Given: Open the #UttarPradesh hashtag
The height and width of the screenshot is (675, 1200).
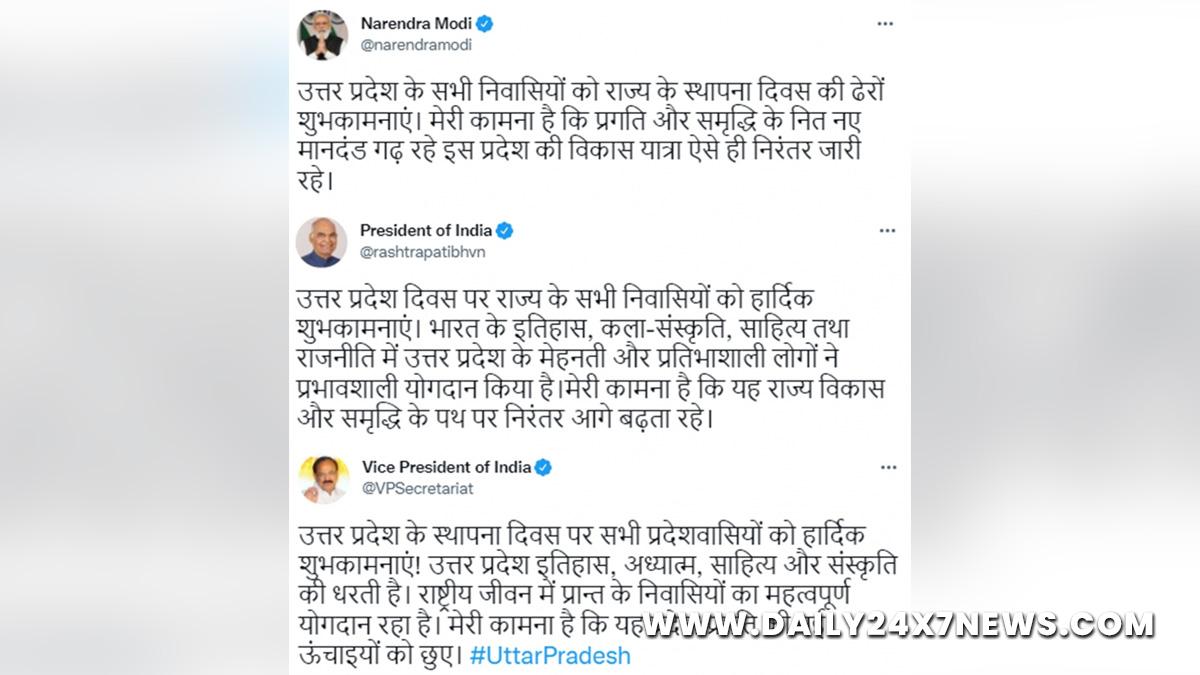Looking at the screenshot, I should (x=549, y=656).
